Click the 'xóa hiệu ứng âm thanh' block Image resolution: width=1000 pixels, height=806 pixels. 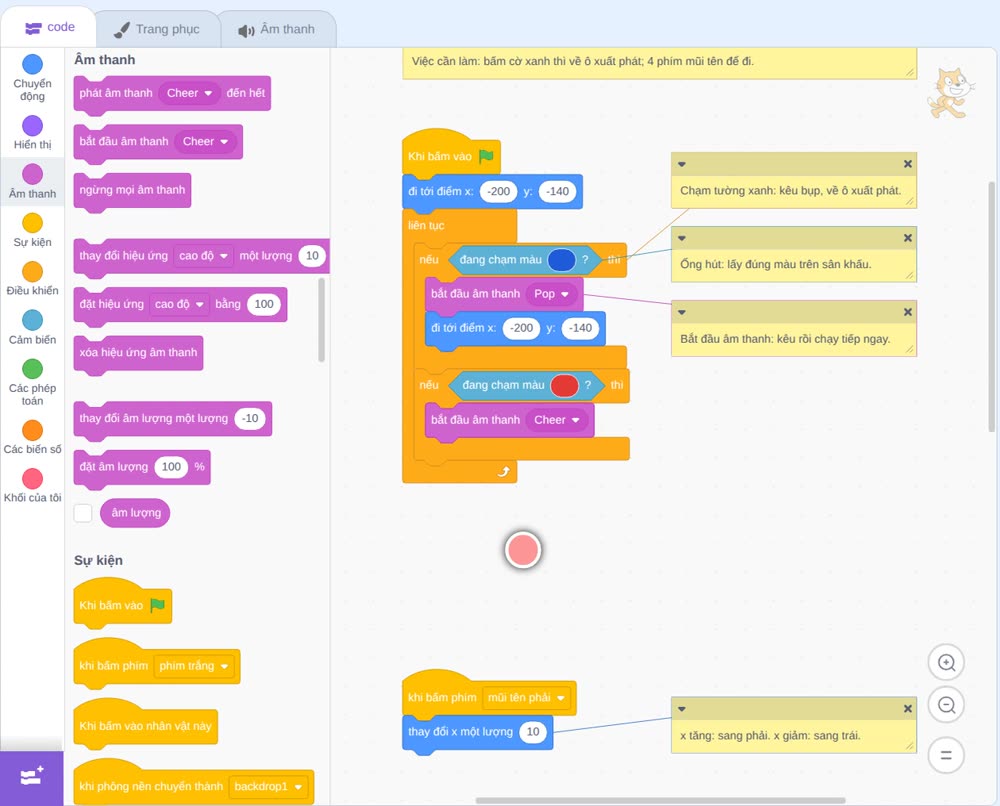tap(138, 353)
